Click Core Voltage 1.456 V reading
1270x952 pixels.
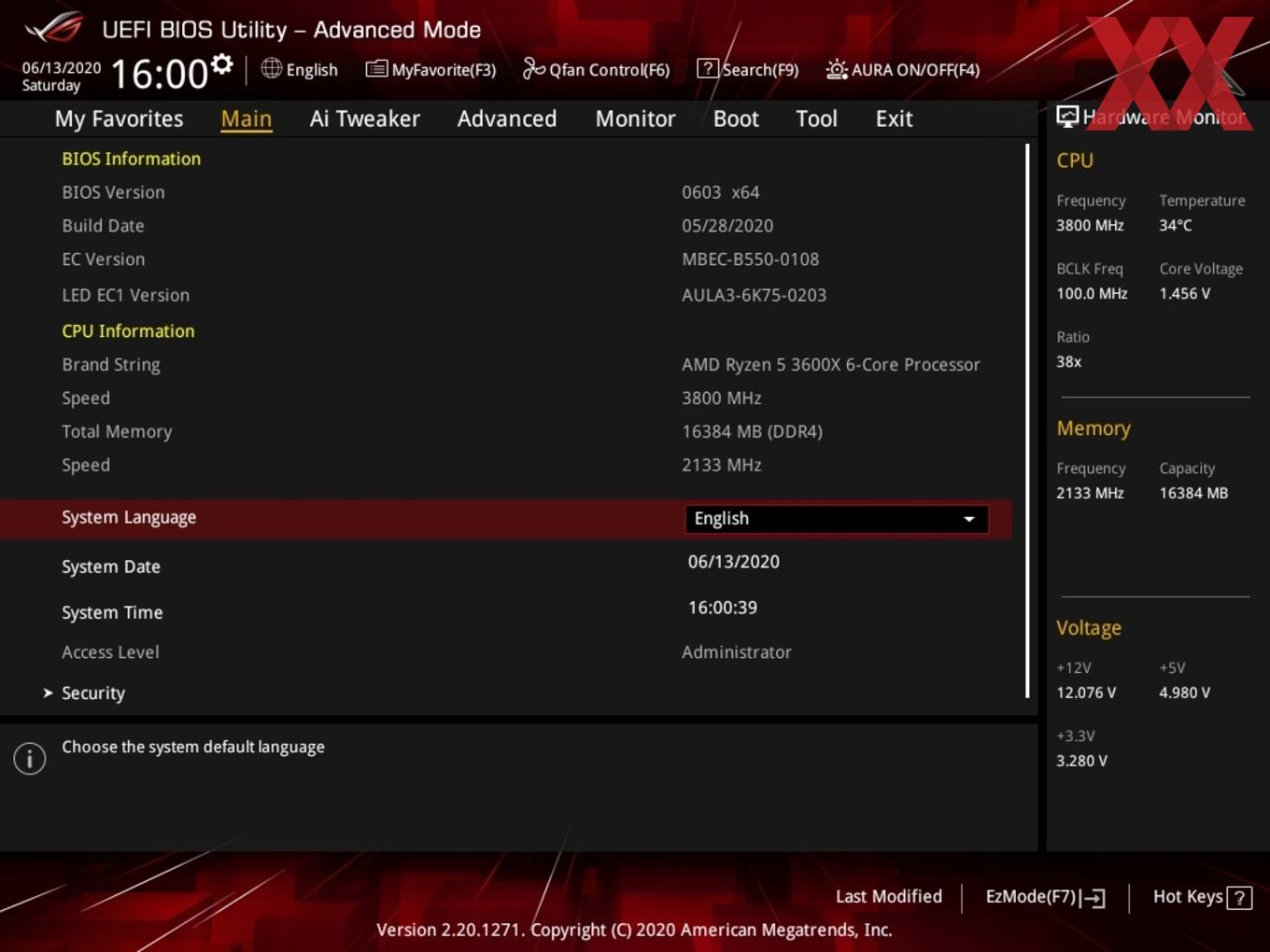point(1184,293)
